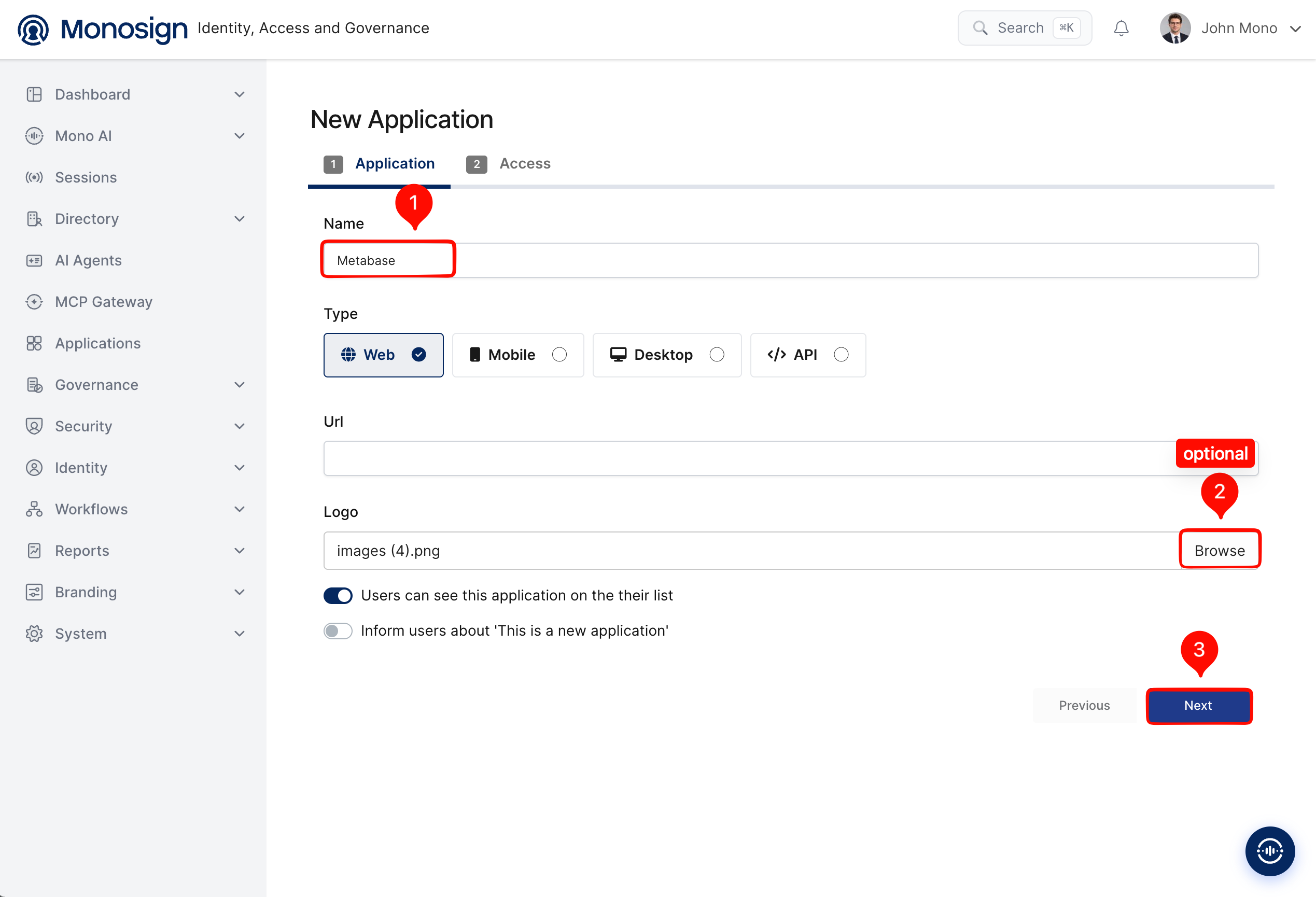Switch to the Application step tab
This screenshot has width=1316, height=897.
[x=380, y=164]
